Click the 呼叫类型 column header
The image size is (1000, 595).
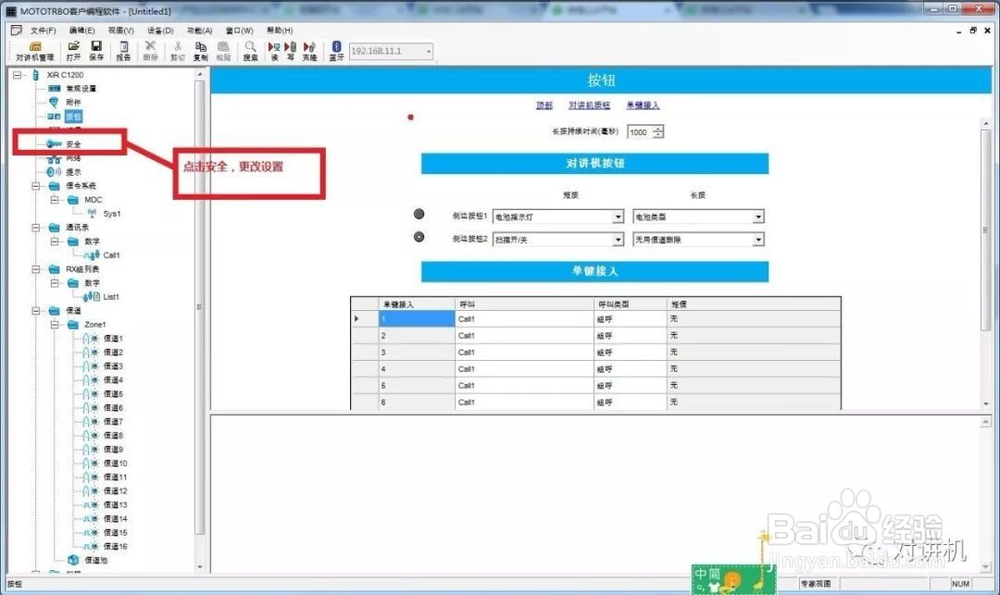click(630, 304)
